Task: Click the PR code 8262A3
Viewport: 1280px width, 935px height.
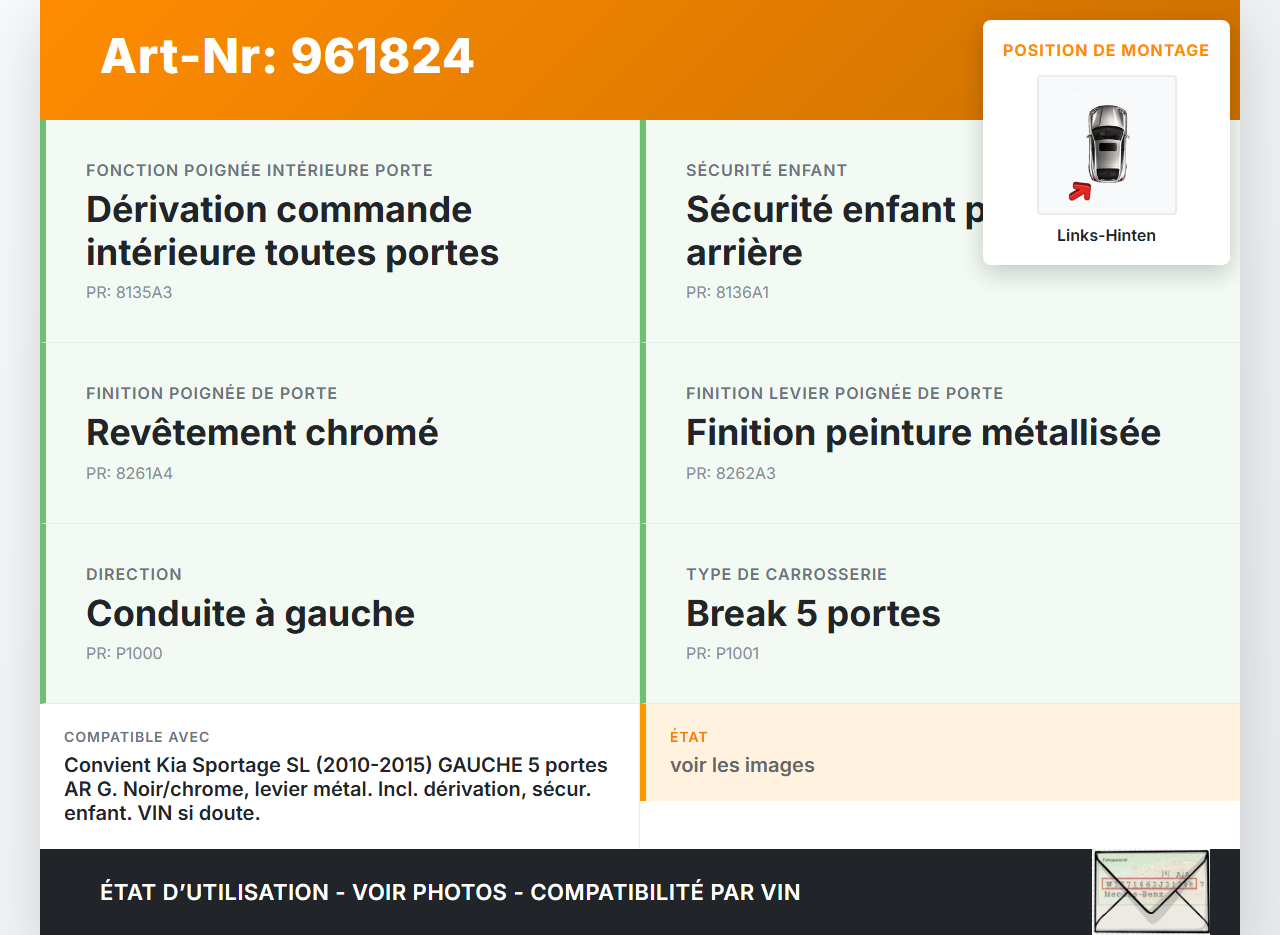Action: tap(730, 473)
